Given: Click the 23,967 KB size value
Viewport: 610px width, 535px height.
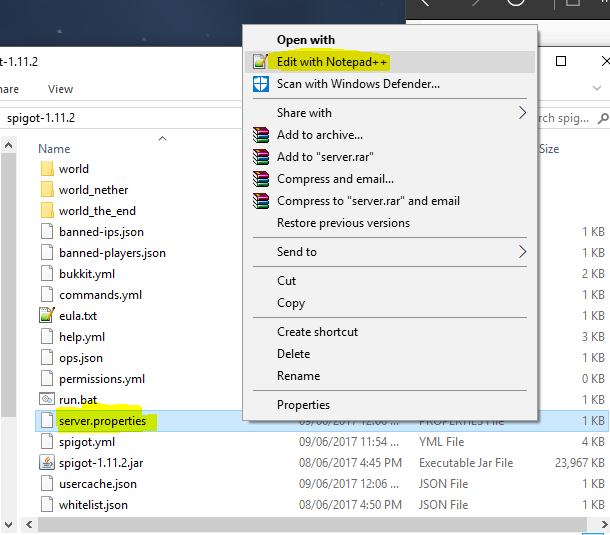Looking at the screenshot, I should 579,463.
